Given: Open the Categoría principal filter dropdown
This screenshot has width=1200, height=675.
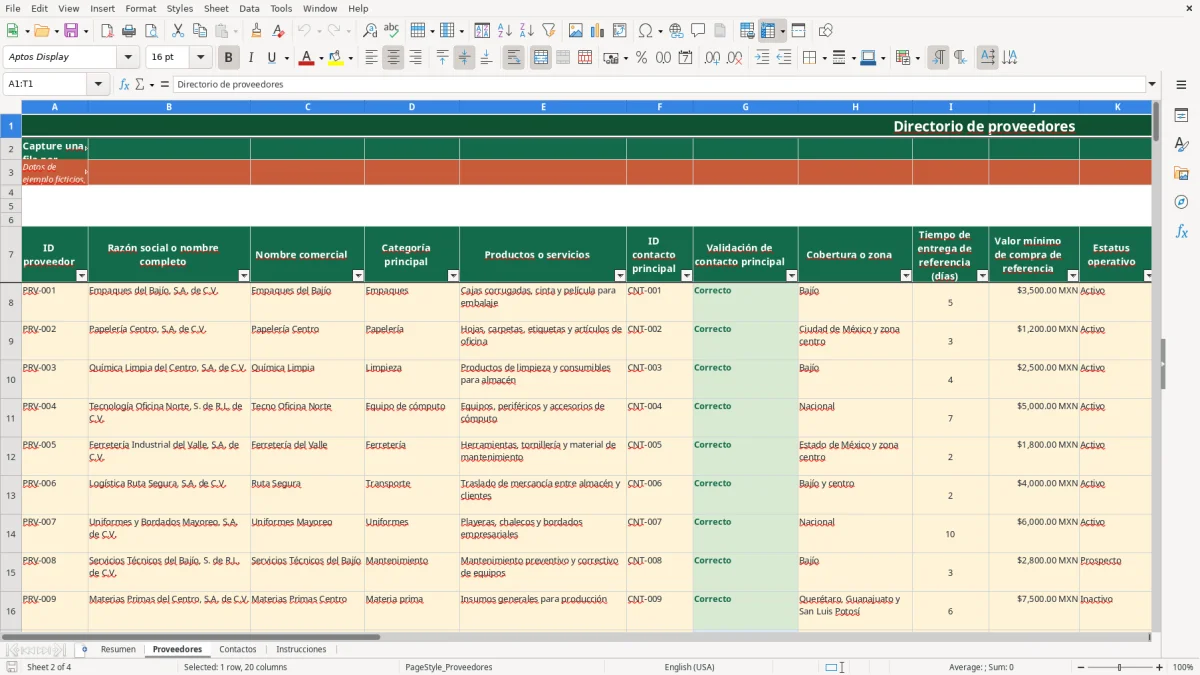Looking at the screenshot, I should pos(453,276).
